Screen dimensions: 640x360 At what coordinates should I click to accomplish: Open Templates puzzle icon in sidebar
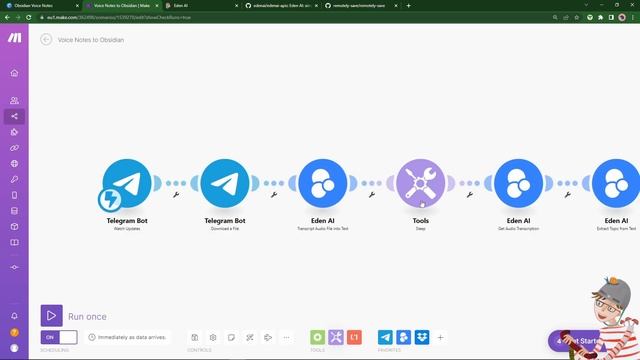pyautogui.click(x=14, y=132)
